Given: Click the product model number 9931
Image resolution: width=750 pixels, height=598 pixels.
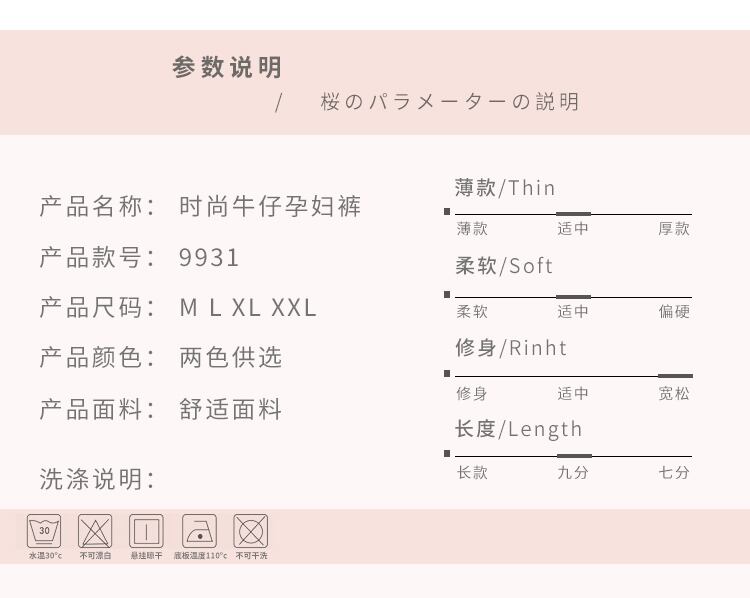Looking at the screenshot, I should click(209, 258).
